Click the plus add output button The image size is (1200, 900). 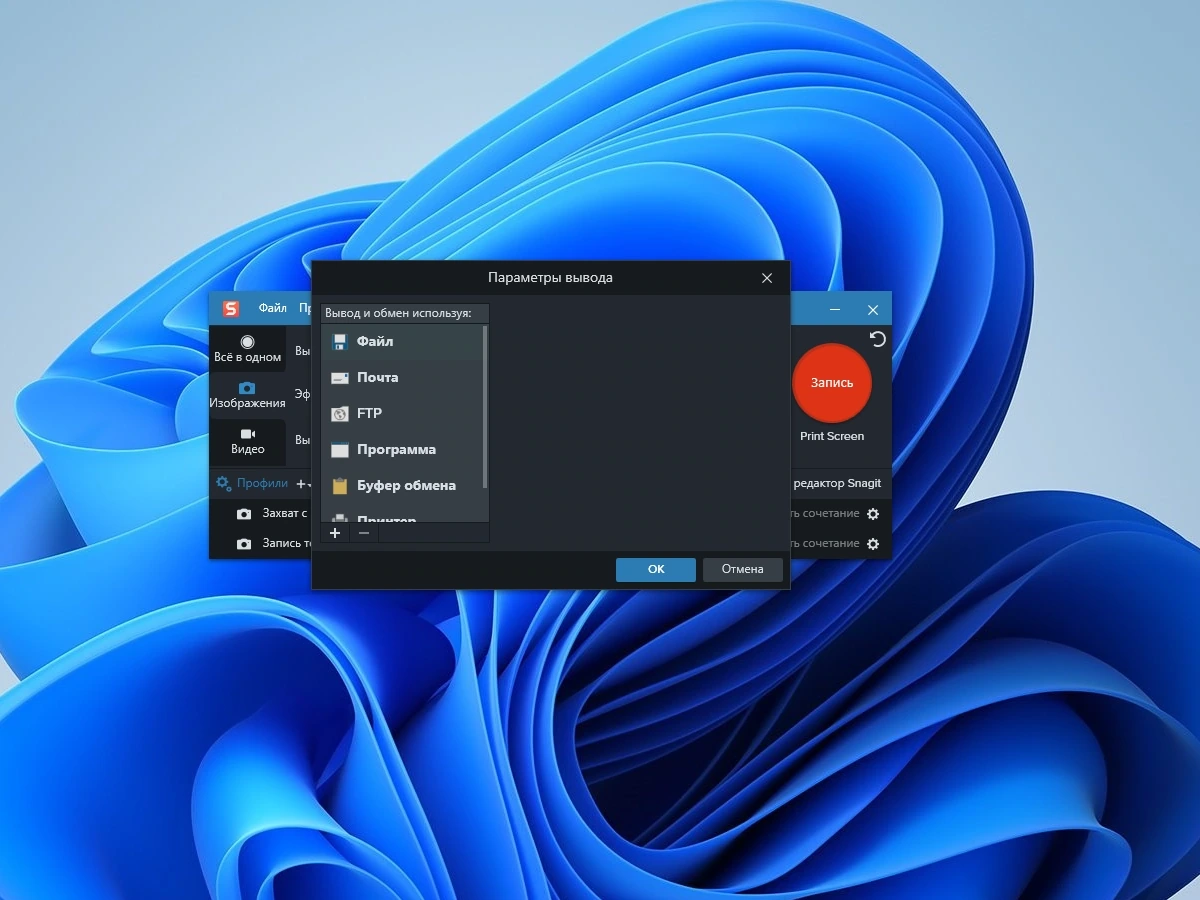(x=335, y=533)
